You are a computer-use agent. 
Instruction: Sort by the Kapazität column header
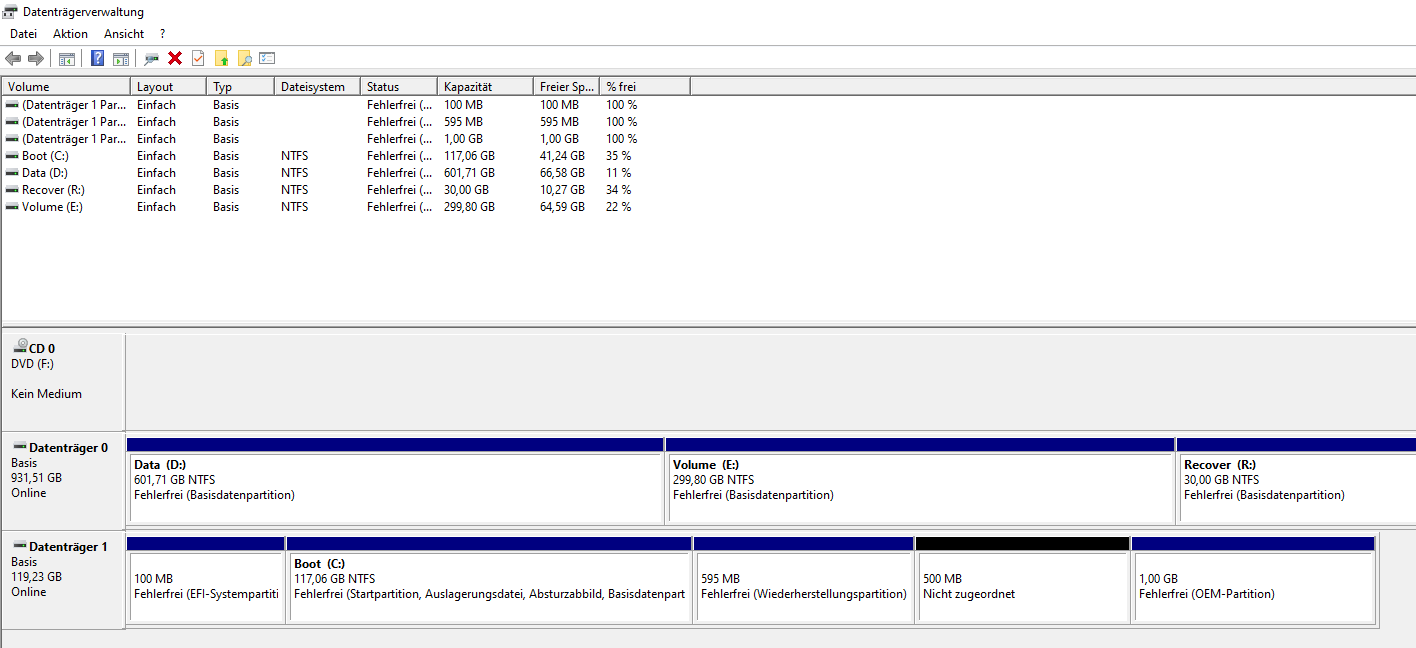click(485, 87)
